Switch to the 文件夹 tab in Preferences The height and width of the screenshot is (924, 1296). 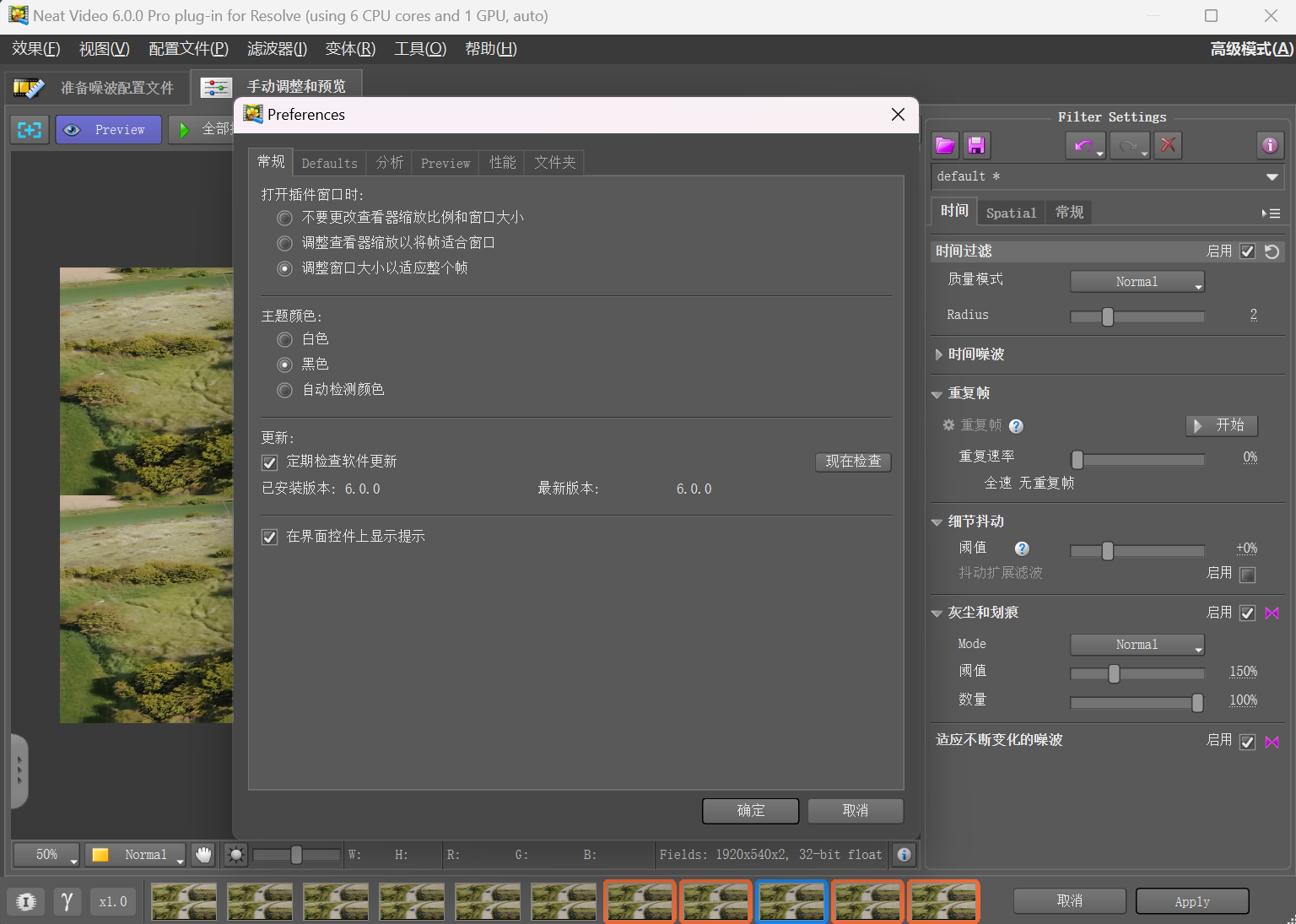pyautogui.click(x=554, y=163)
